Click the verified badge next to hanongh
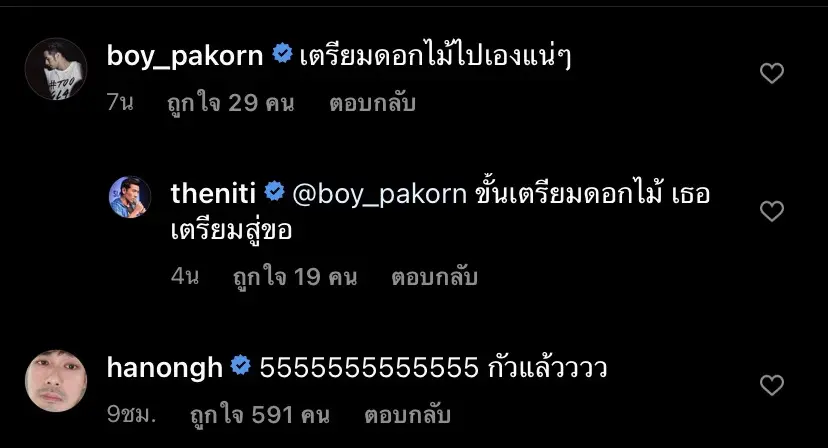828x448 pixels. coord(241,366)
